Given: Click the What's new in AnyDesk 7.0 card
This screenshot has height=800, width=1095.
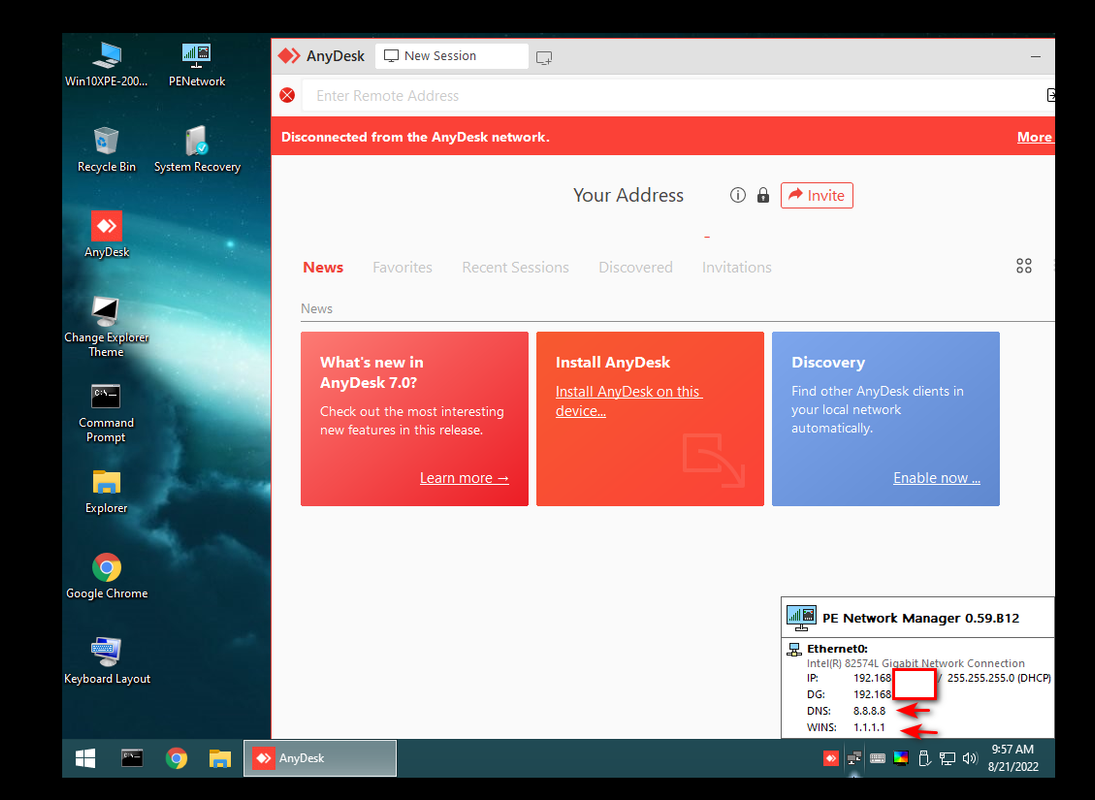Looking at the screenshot, I should coord(414,418).
